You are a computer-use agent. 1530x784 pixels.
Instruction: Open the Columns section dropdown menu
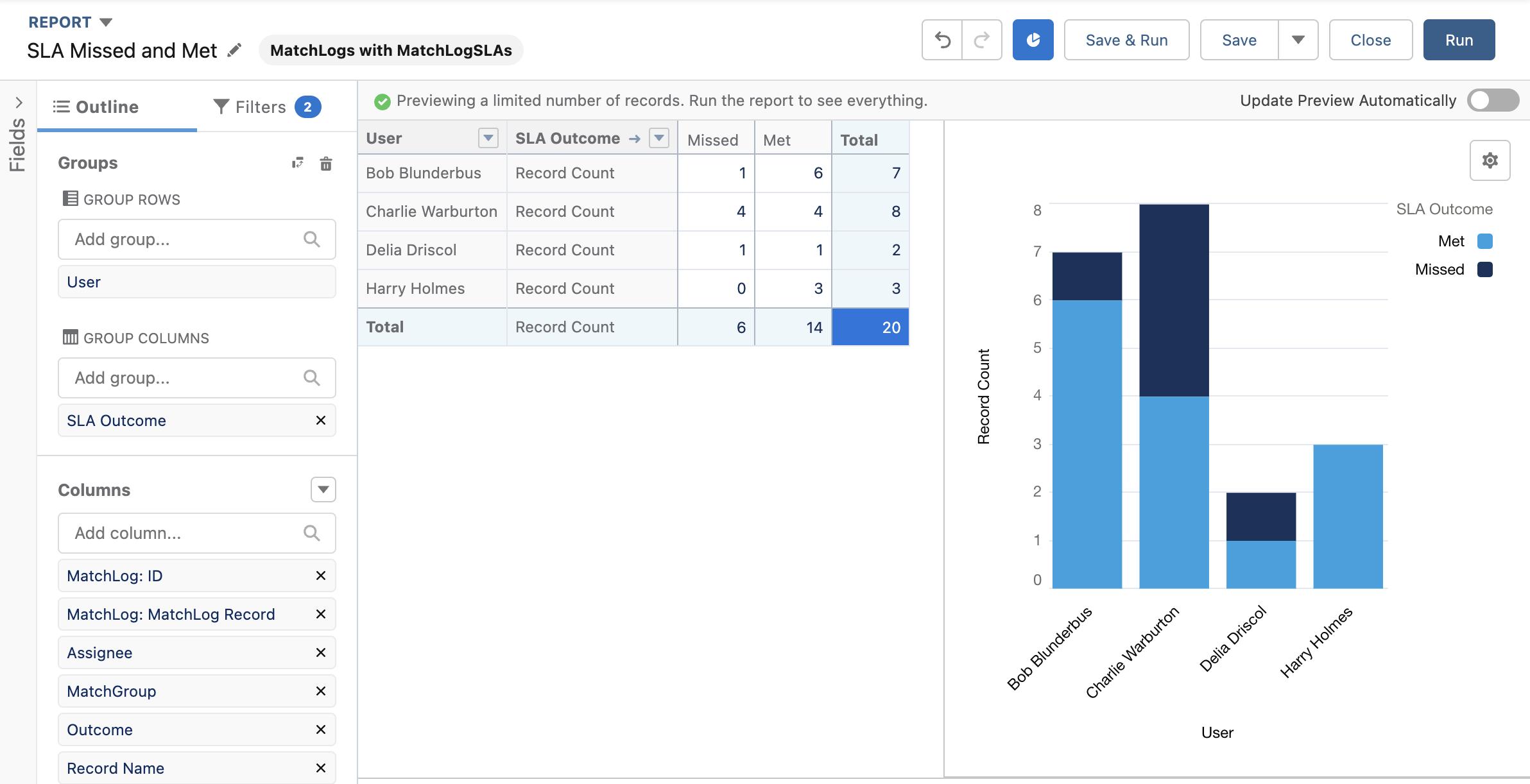(x=323, y=490)
